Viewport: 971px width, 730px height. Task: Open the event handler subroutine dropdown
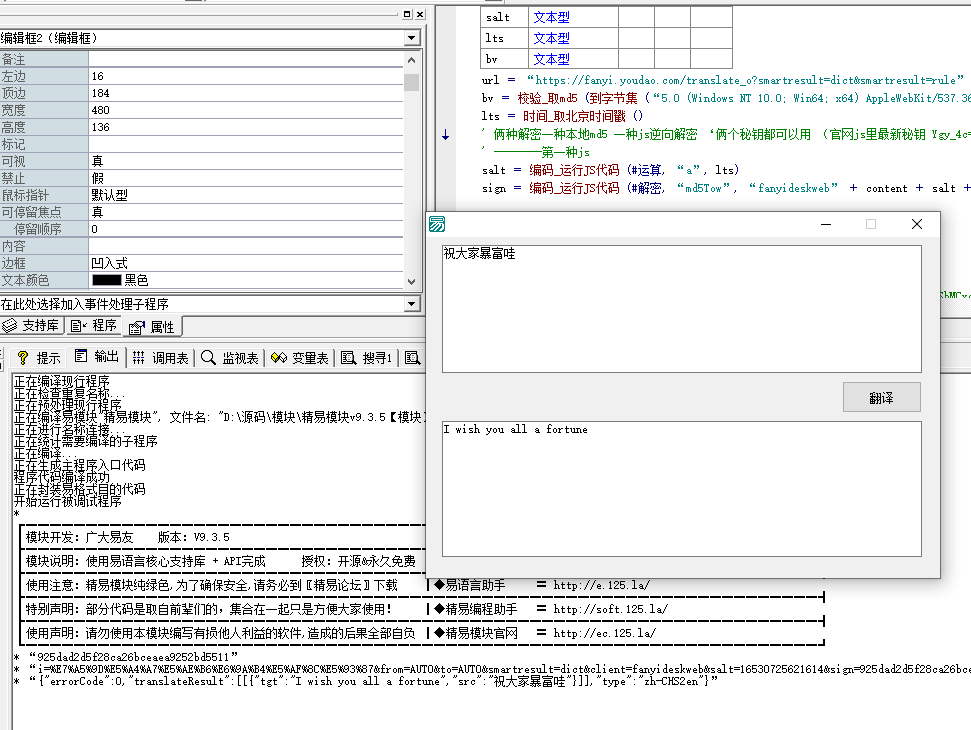coord(412,304)
